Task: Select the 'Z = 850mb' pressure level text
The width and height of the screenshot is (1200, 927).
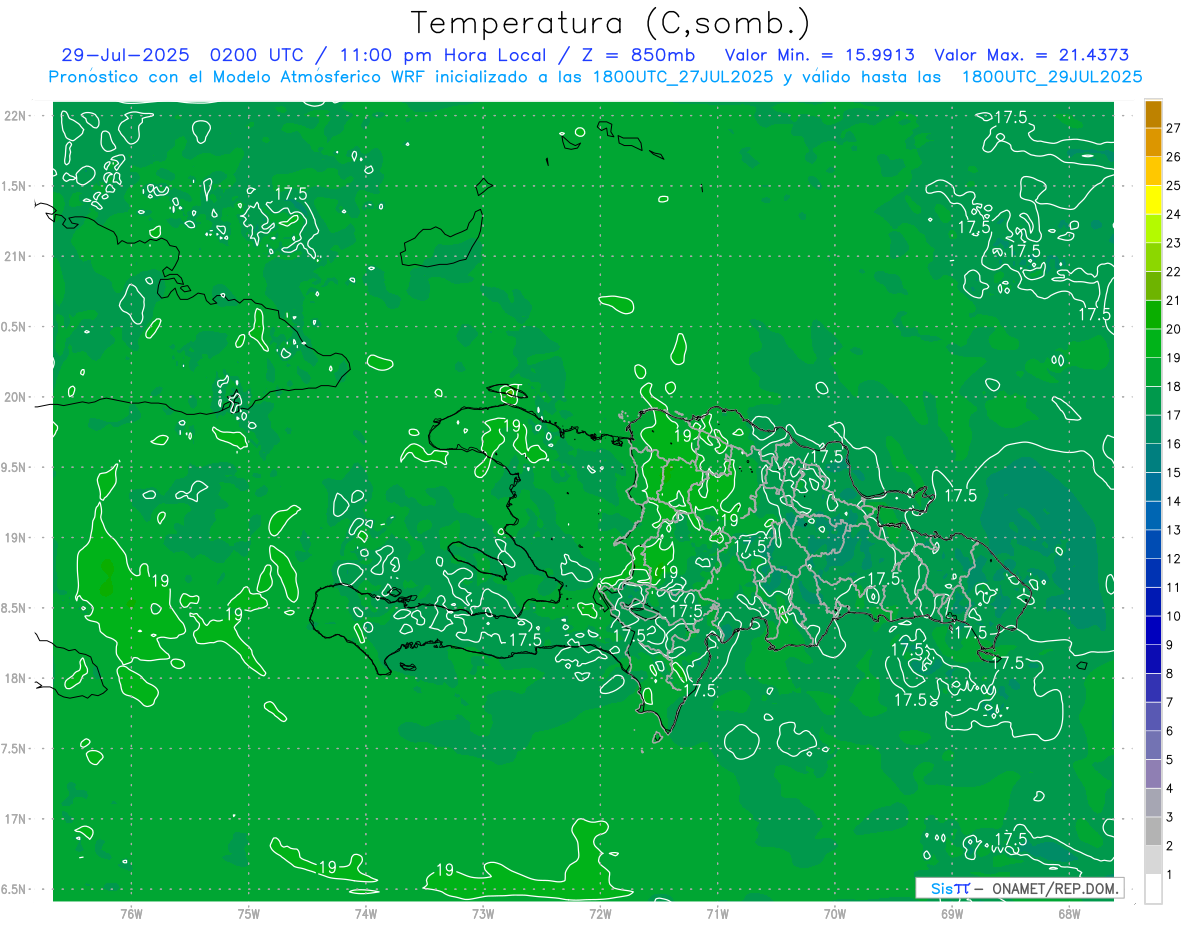Action: (636, 55)
